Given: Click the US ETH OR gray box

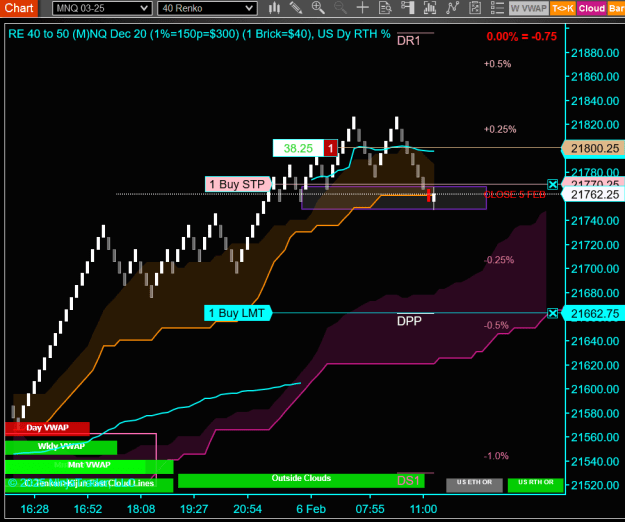Looking at the screenshot, I should coord(474,485).
